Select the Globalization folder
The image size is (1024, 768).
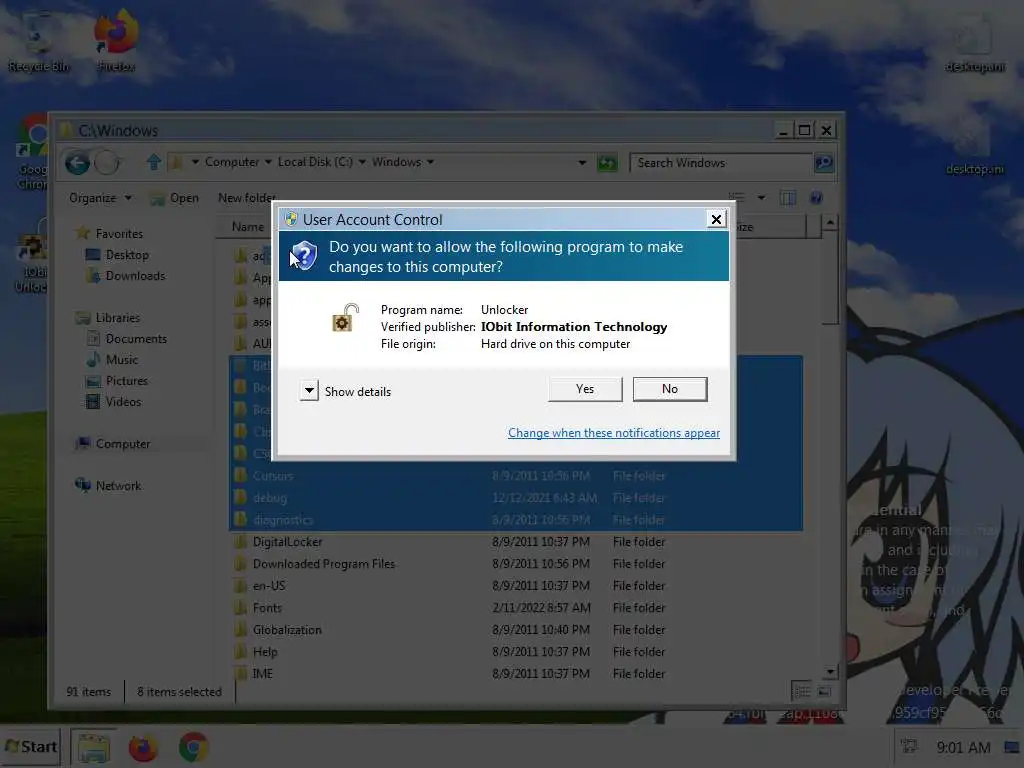[516, 630]
